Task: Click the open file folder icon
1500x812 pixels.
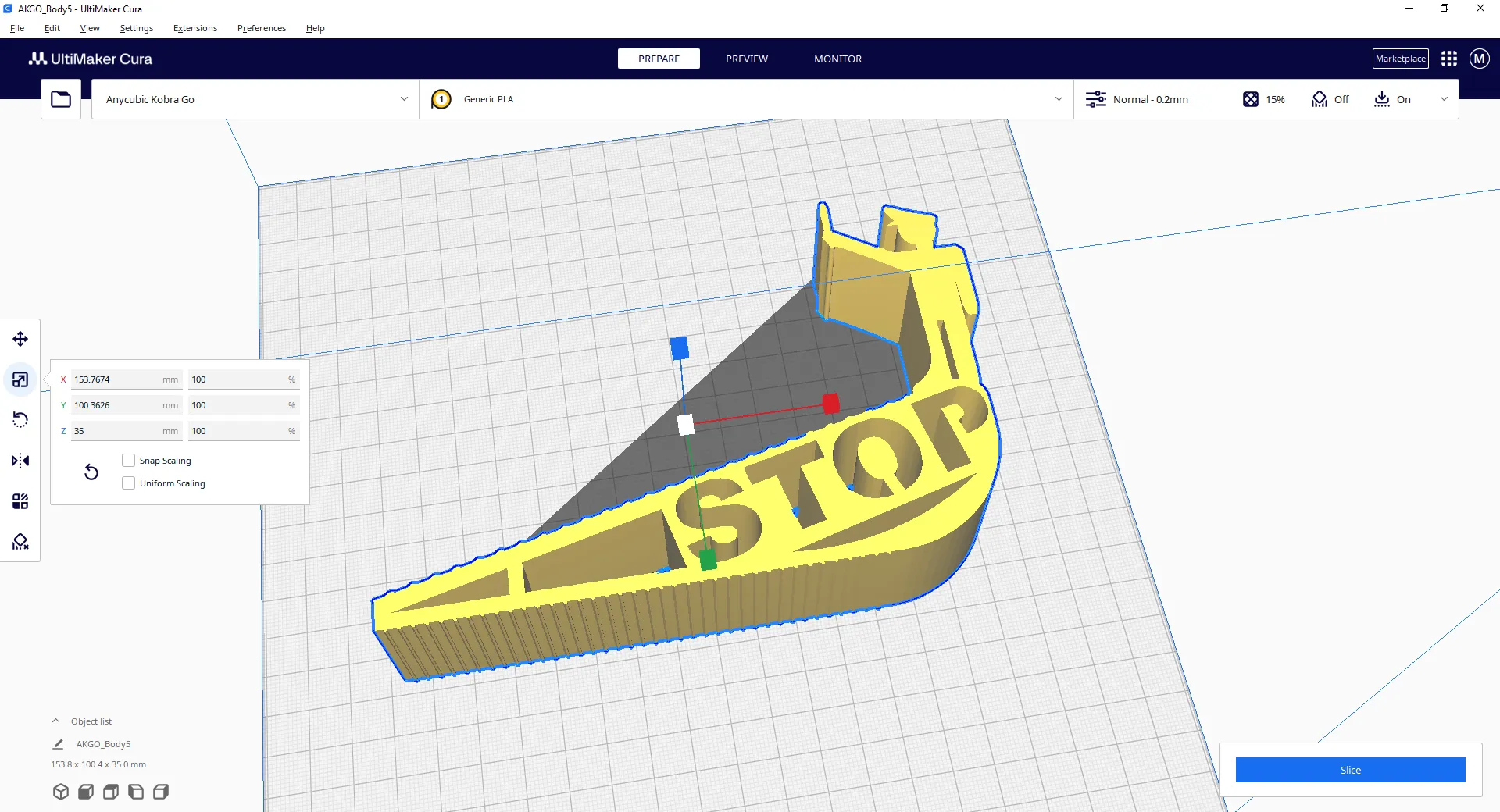Action: click(x=61, y=99)
